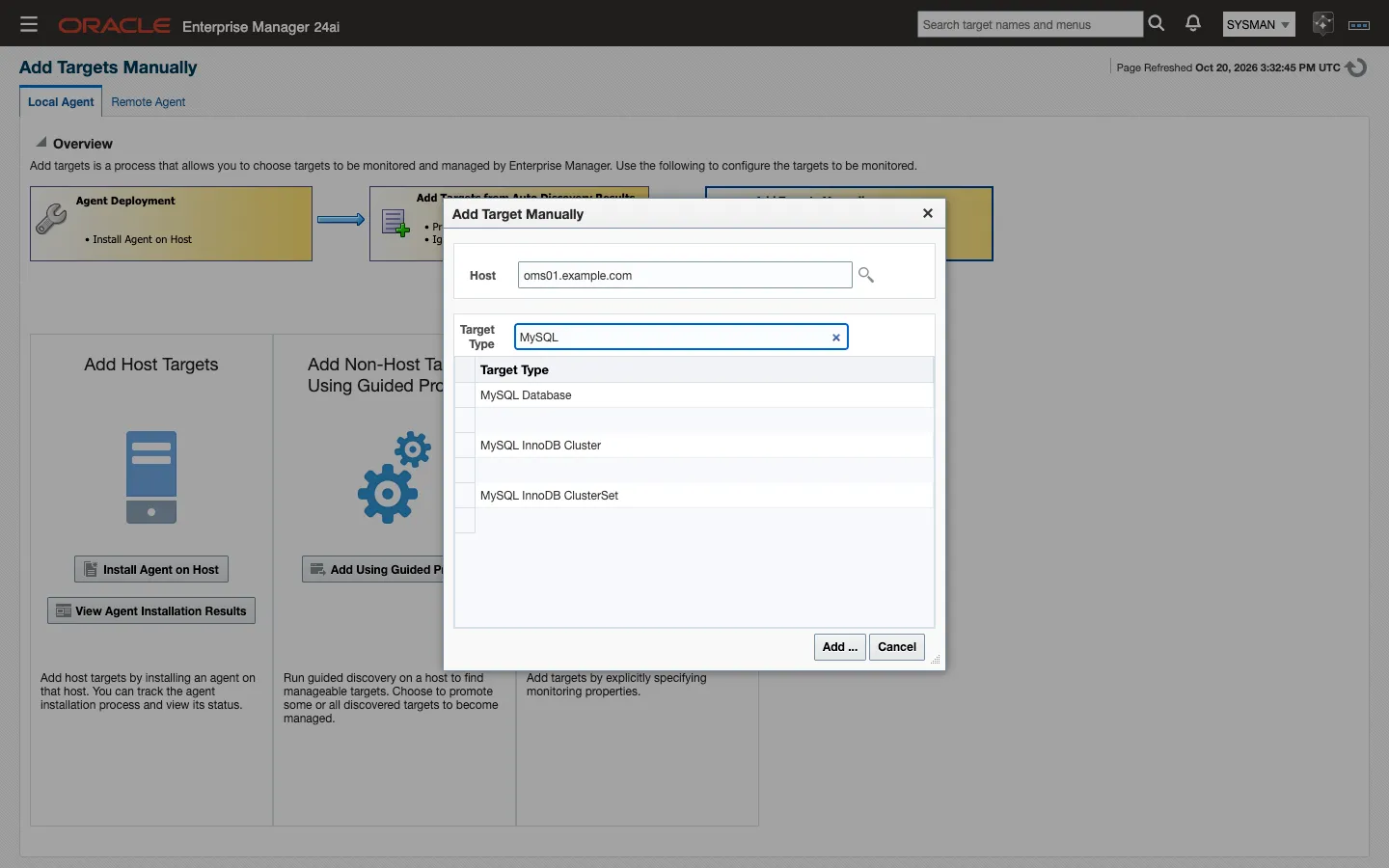Switch to the Remote Agent tab
This screenshot has width=1389, height=868.
149,102
